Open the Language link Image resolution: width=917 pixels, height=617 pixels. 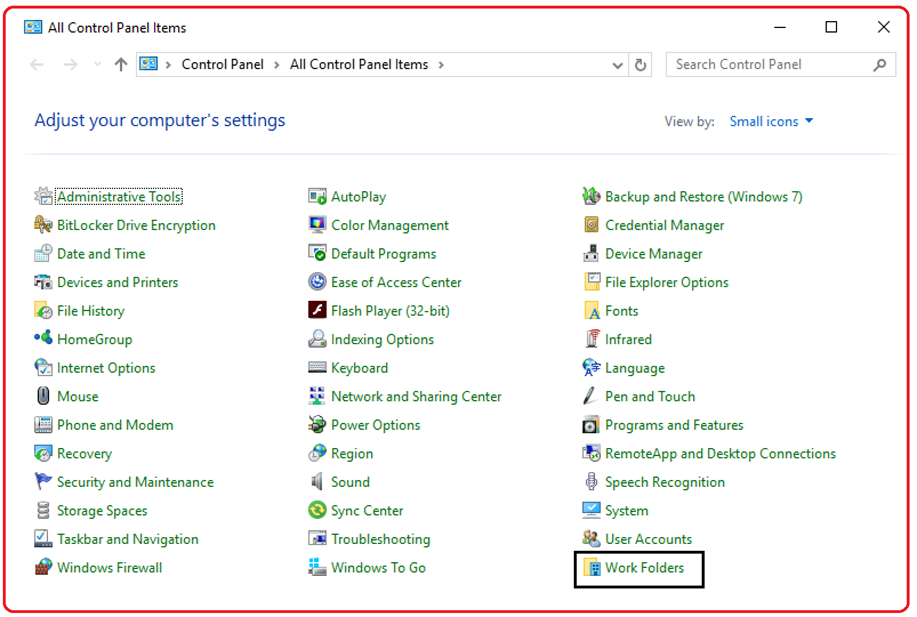635,368
